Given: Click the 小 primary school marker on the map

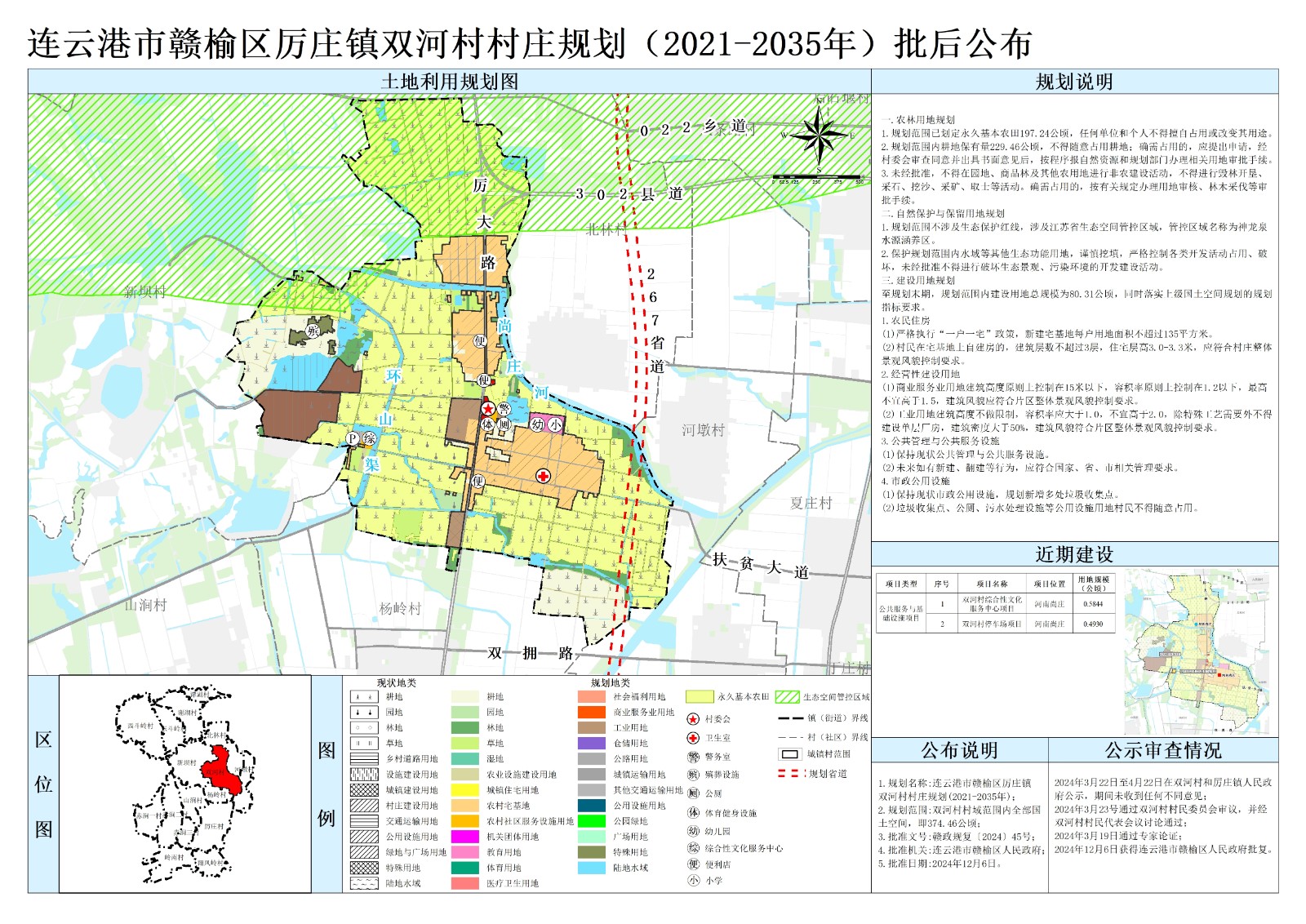Looking at the screenshot, I should pos(555,424).
